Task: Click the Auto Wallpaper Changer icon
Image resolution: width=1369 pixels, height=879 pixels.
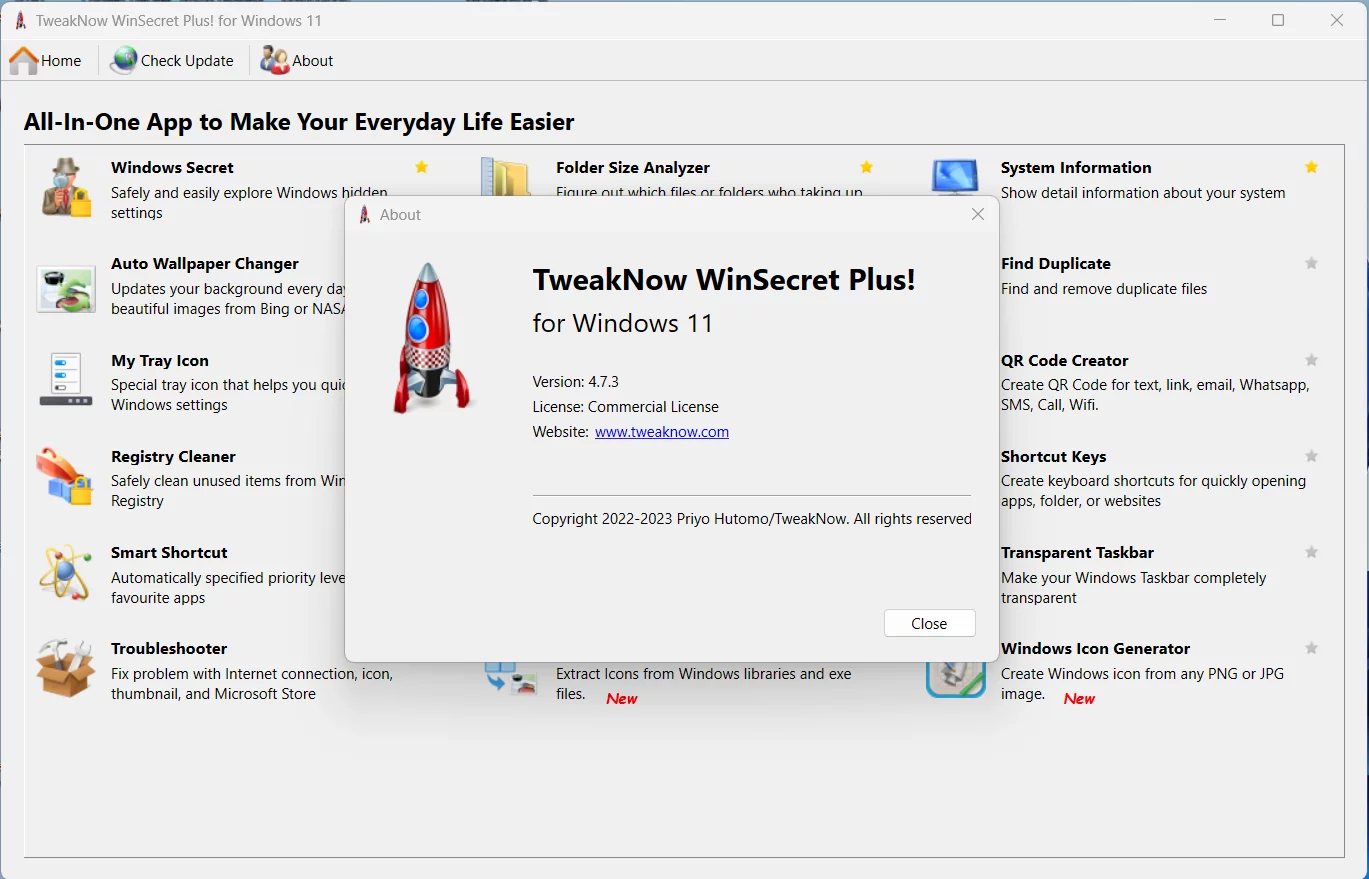Action: point(66,289)
